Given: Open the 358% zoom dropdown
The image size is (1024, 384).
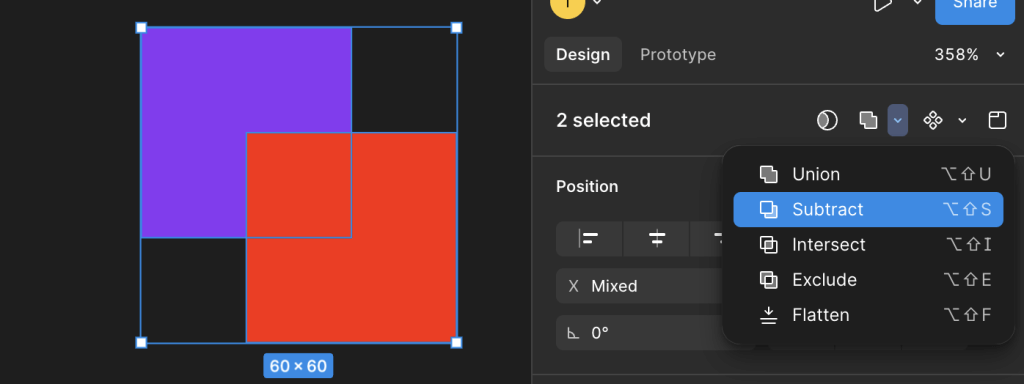Looking at the screenshot, I should coord(970,55).
